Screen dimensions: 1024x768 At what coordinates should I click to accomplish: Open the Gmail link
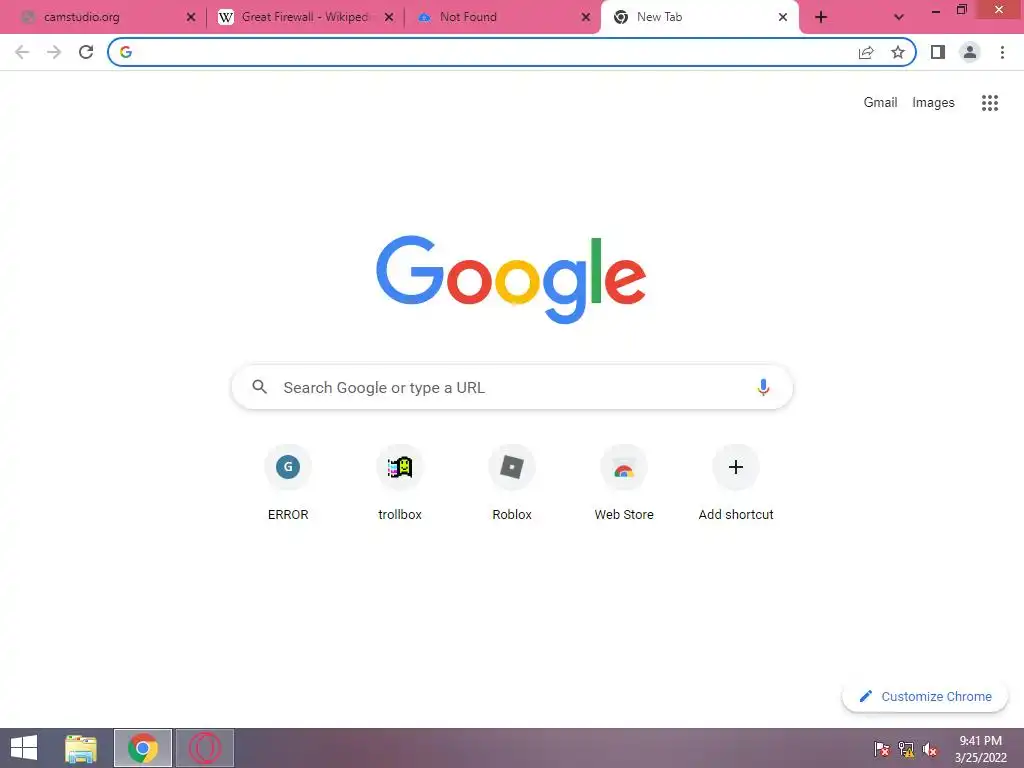pos(880,103)
